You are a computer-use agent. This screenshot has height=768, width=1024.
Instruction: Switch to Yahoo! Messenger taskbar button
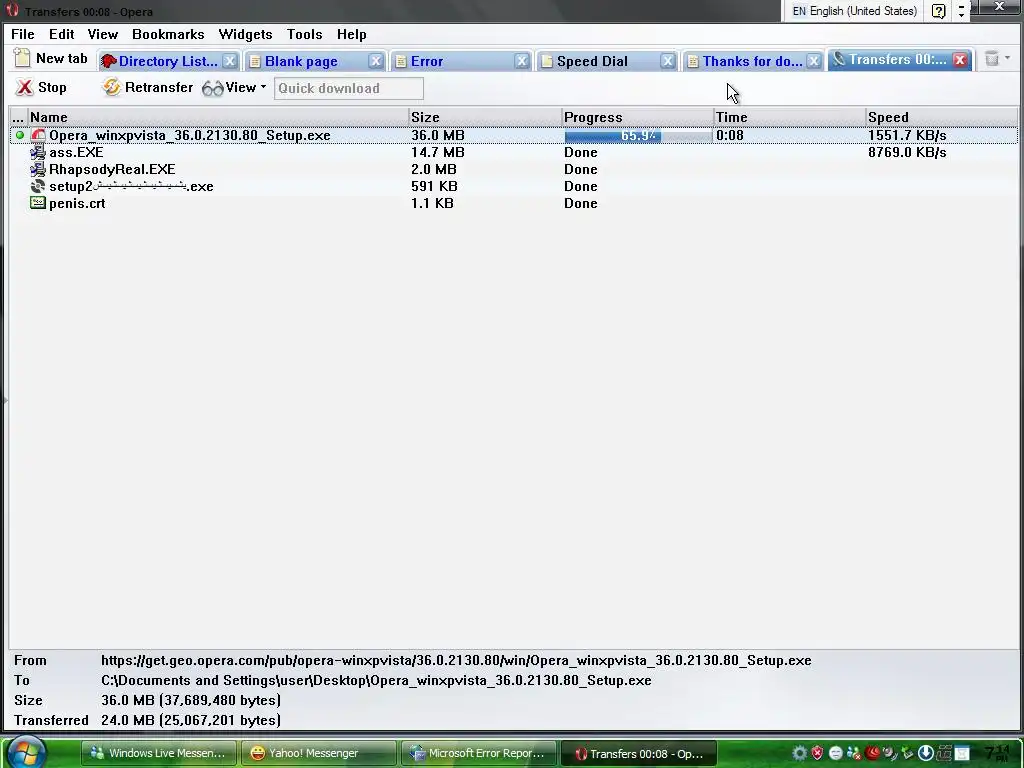tap(319, 753)
